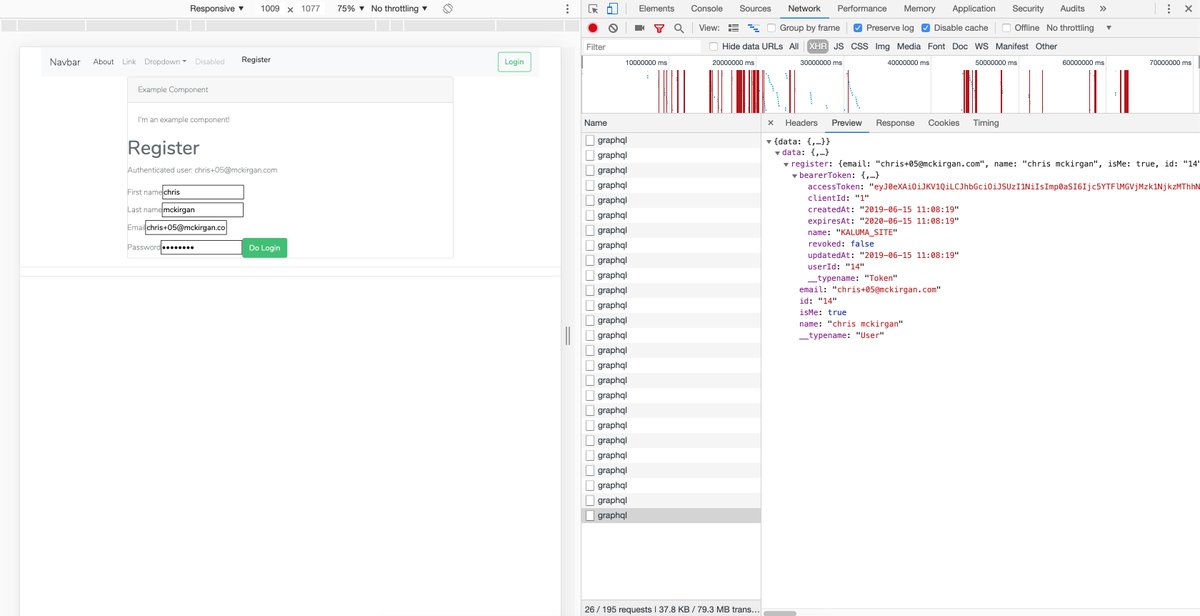Open the Responsive device dropdown
Viewport: 1200px width, 616px height.
(x=217, y=8)
